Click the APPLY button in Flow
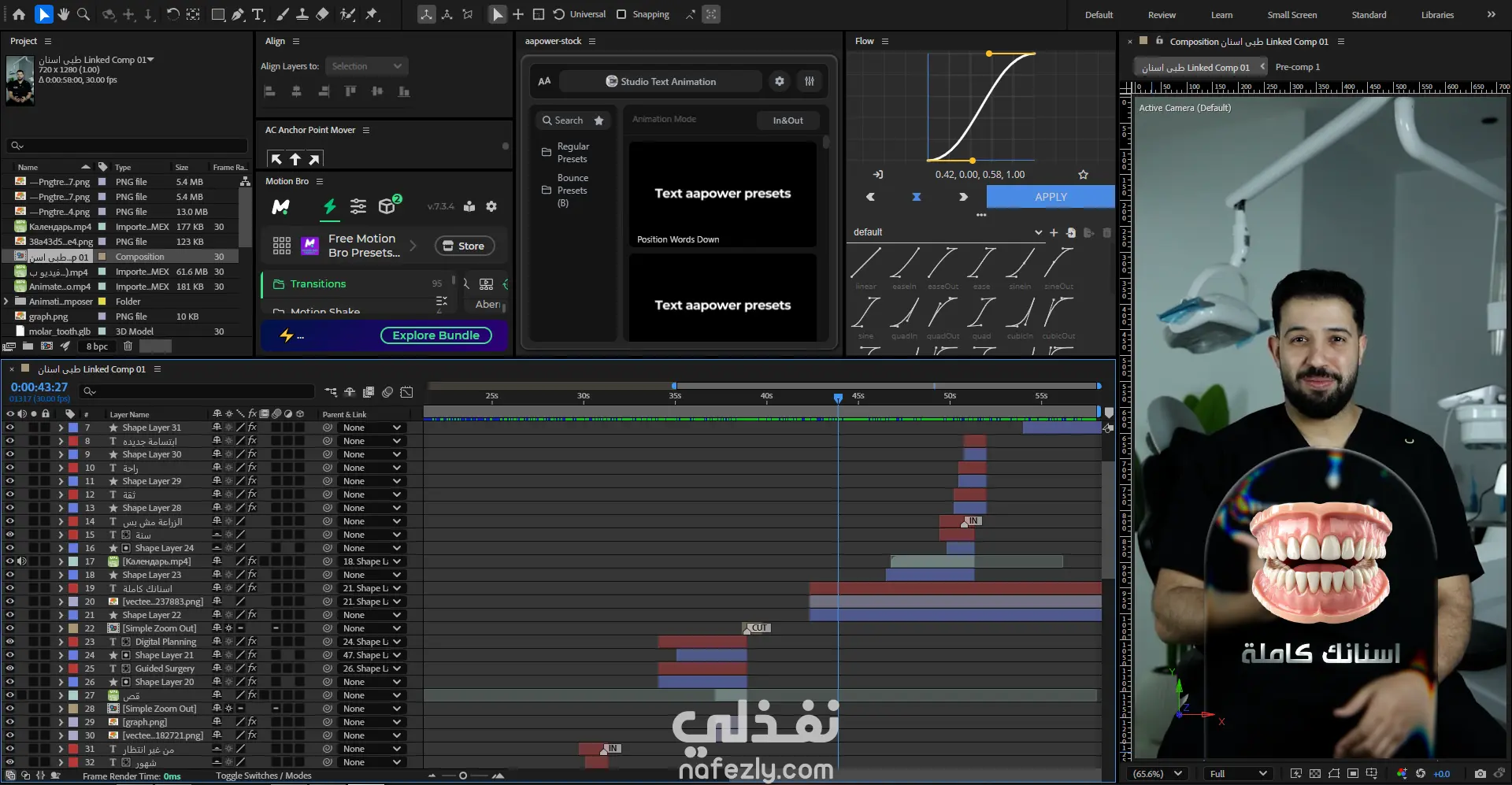The height and width of the screenshot is (785, 1512). (1051, 197)
